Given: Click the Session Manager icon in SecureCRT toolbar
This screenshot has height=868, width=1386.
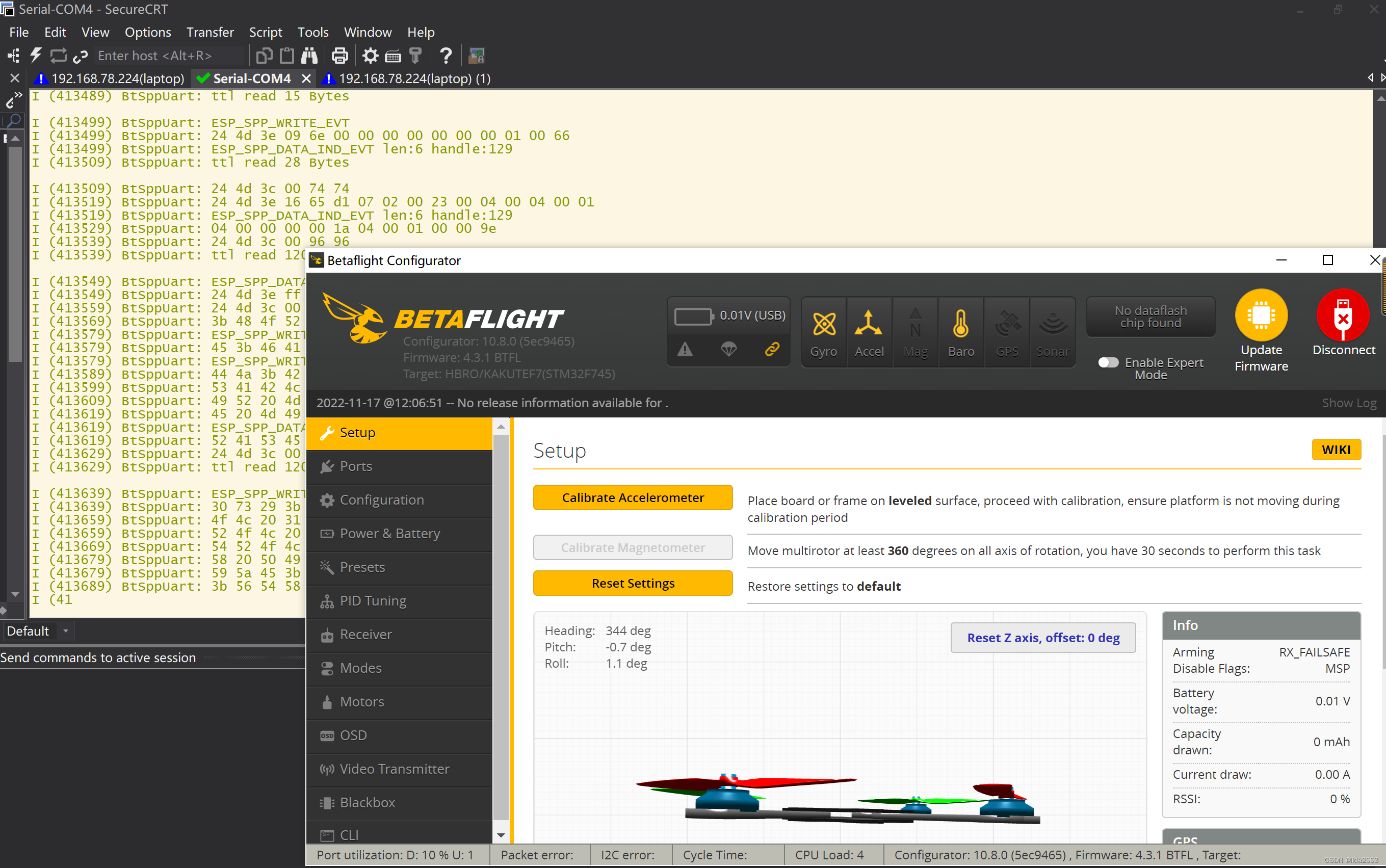Looking at the screenshot, I should tap(13, 56).
